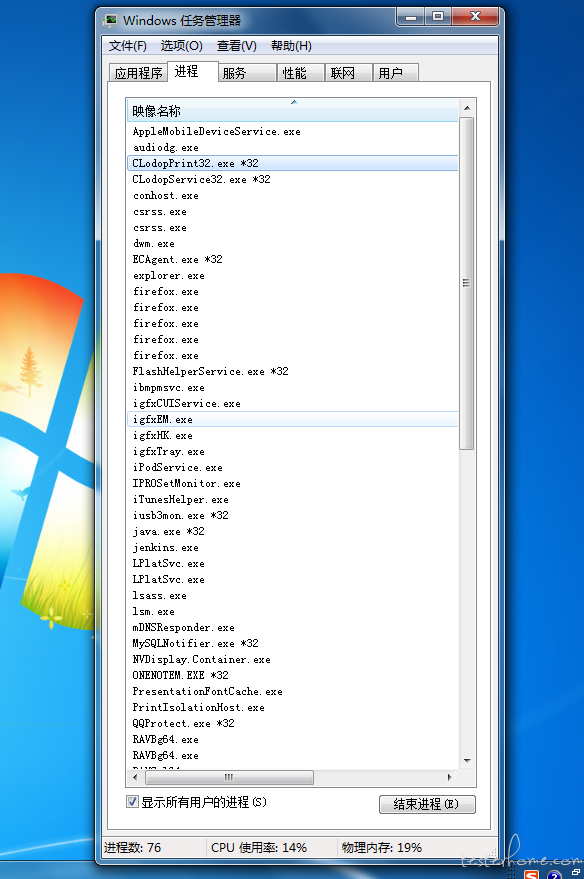This screenshot has width=584, height=879.
Task: Select PresentationFontCache.exe process
Action: click(x=292, y=691)
